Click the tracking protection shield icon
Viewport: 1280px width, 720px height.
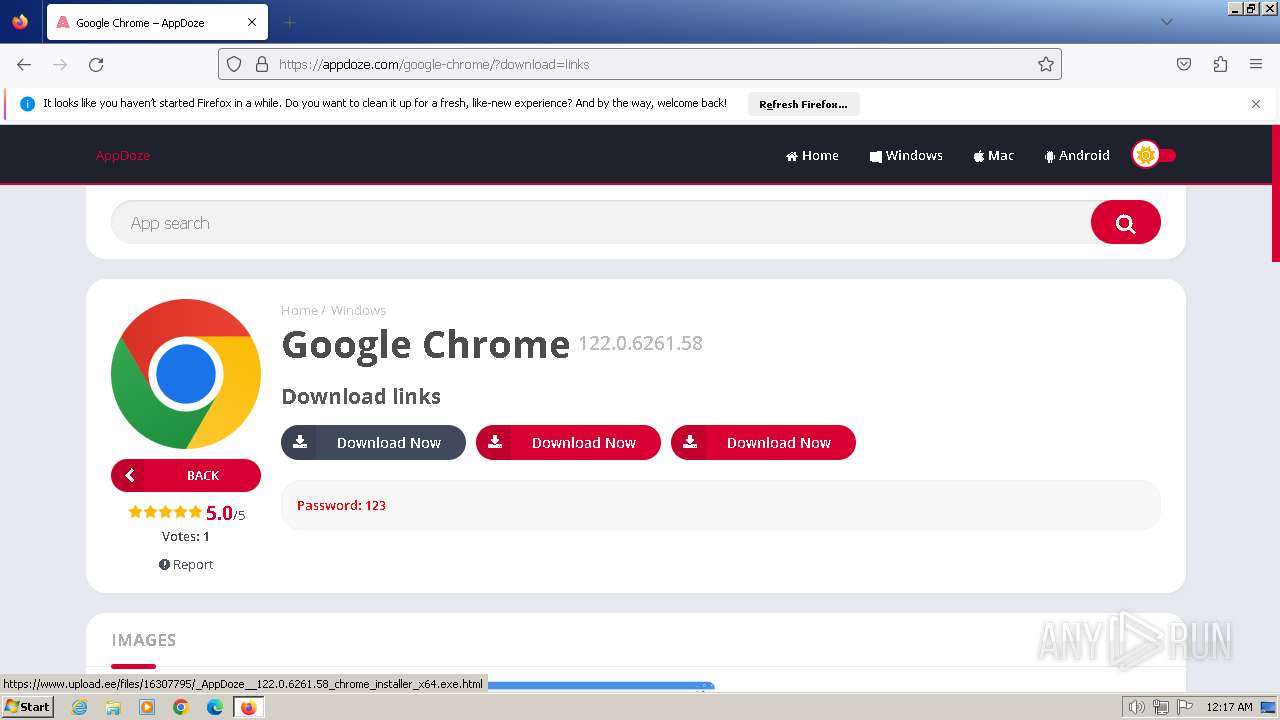pyautogui.click(x=234, y=64)
